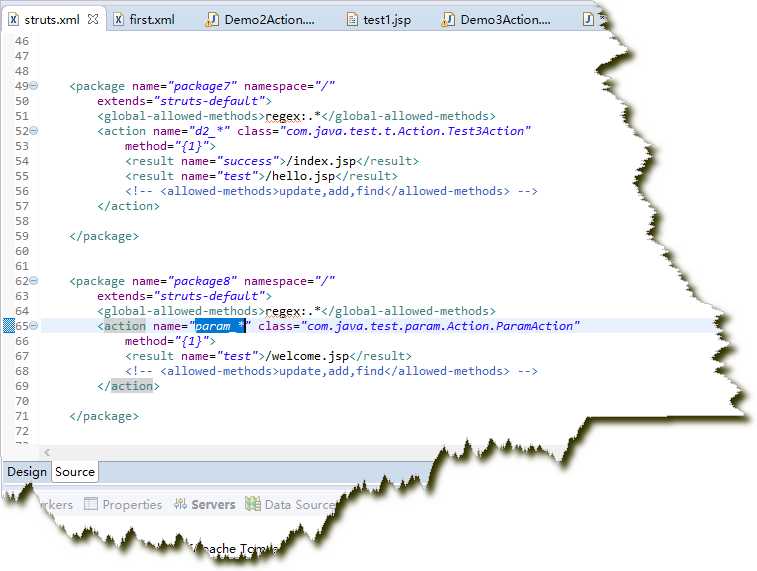The image size is (757, 571).
Task: Click the method="{1}" on line 53
Action: pyautogui.click(x=170, y=146)
